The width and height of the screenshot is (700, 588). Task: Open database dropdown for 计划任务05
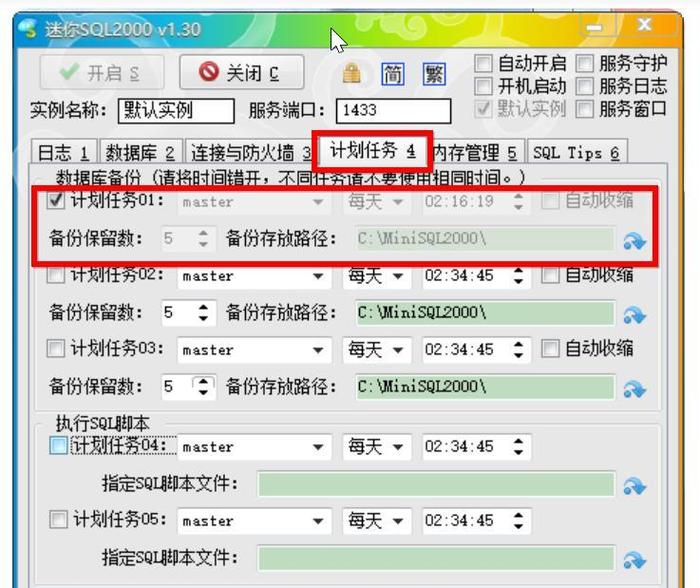coord(318,521)
